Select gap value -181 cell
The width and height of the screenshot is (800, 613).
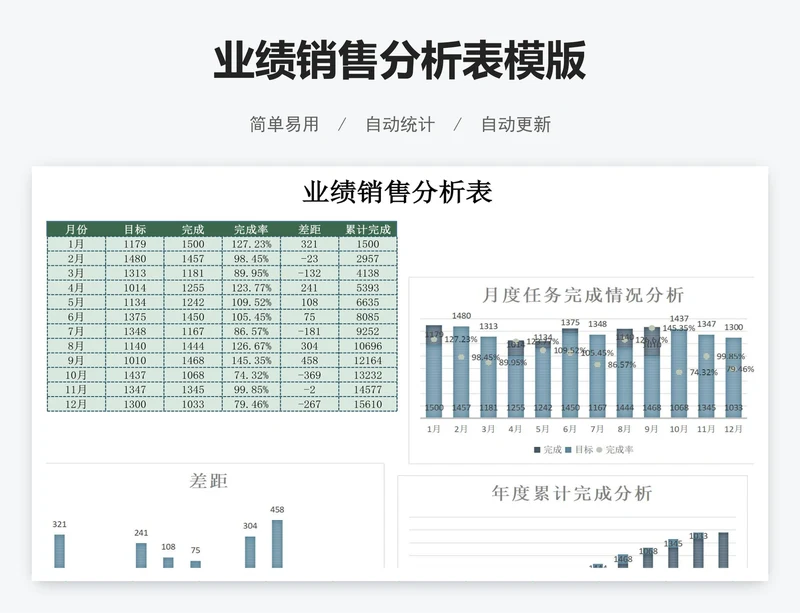[309, 331]
